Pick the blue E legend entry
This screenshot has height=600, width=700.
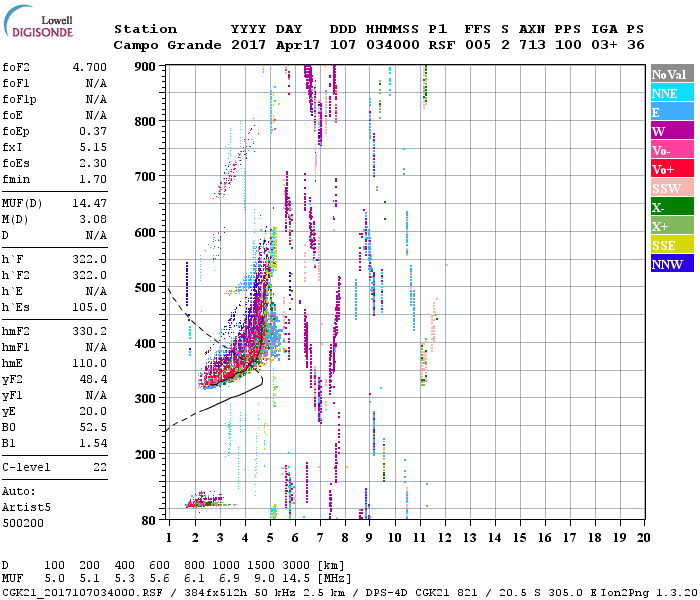coord(671,112)
